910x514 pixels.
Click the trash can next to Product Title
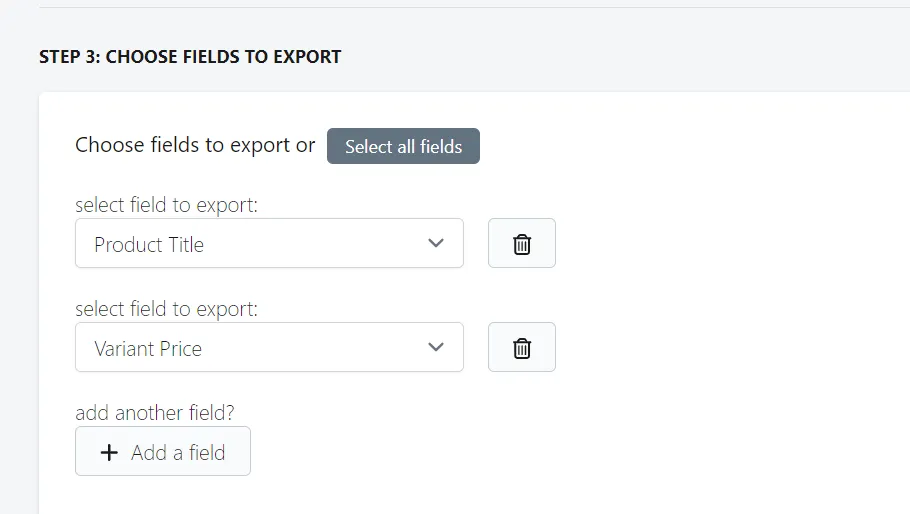(x=522, y=244)
